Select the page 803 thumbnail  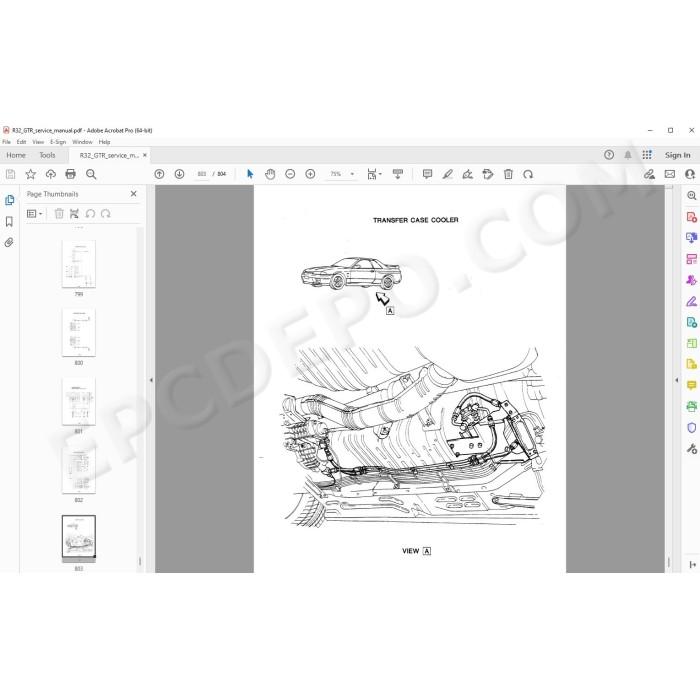click(79, 538)
